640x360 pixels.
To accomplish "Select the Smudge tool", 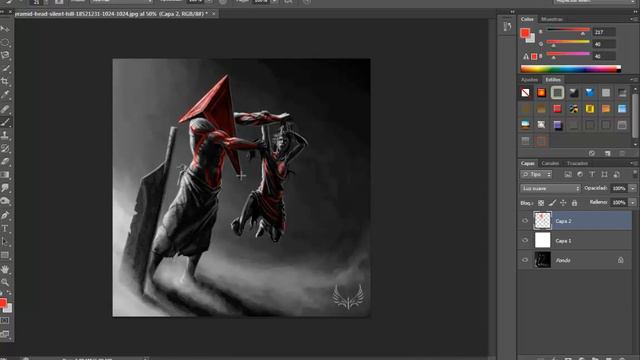I will click(5, 187).
